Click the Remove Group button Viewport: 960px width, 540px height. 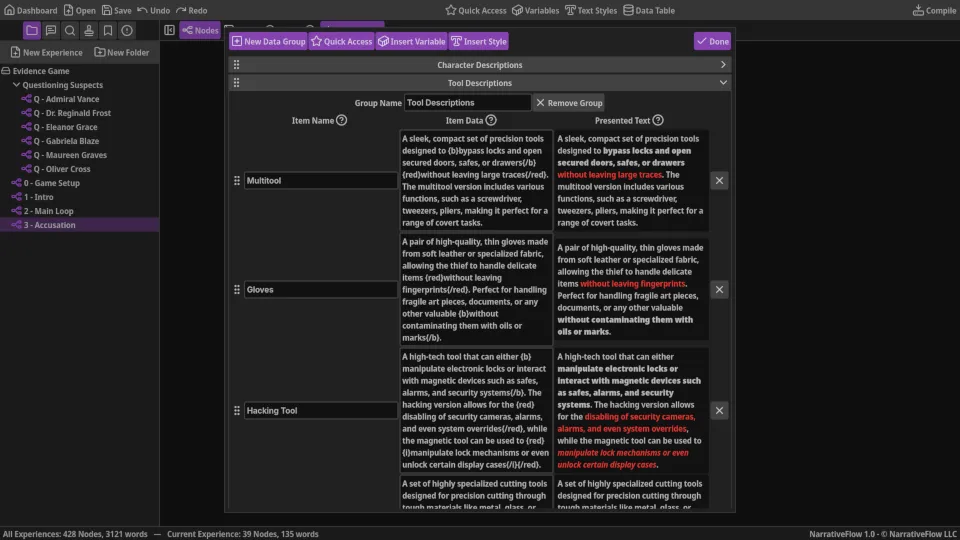568,103
